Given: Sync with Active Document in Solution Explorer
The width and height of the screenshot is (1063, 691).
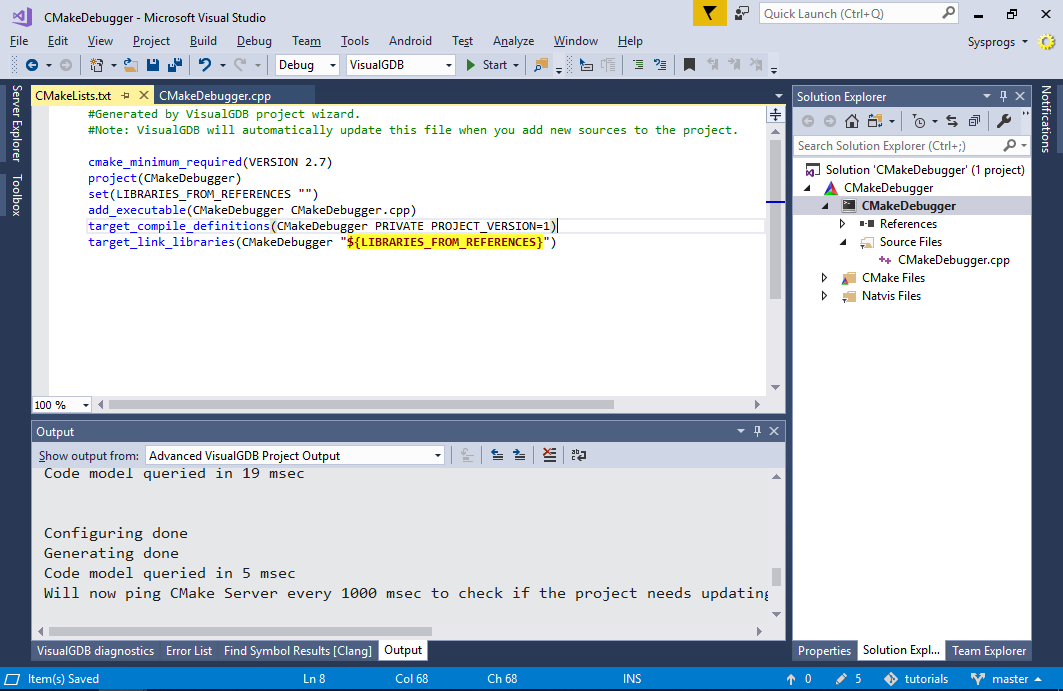Looking at the screenshot, I should [952, 121].
